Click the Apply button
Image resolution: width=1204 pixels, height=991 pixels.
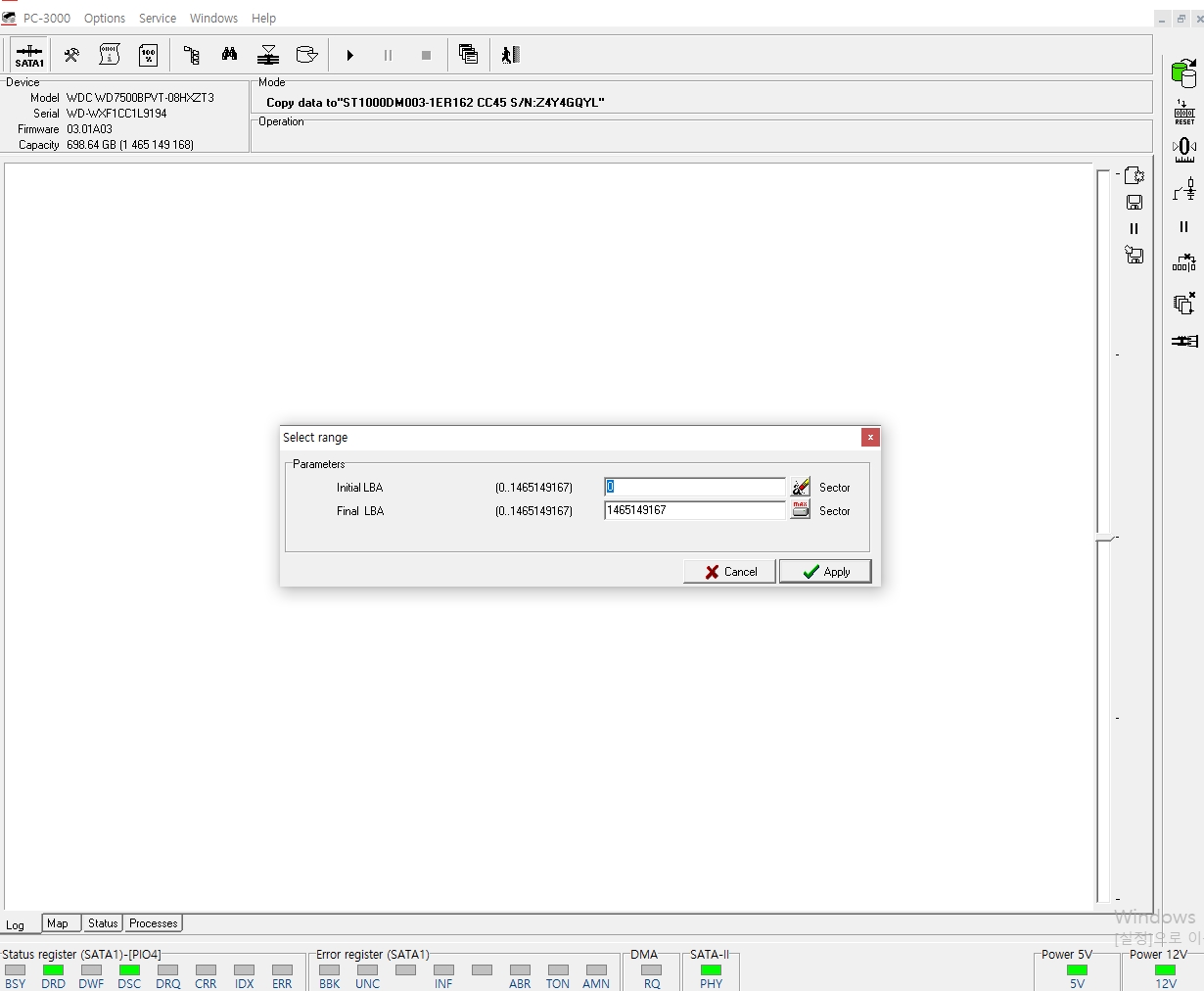coord(825,572)
